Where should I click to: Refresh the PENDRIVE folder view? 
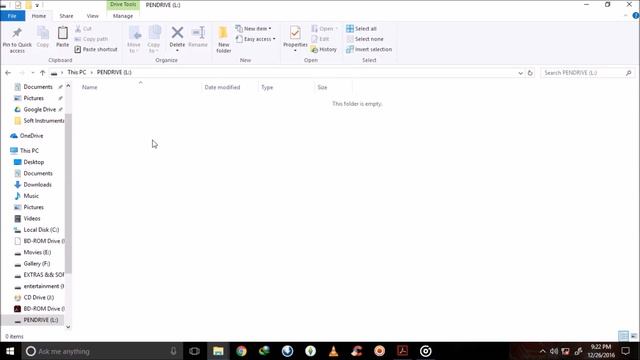click(x=530, y=73)
